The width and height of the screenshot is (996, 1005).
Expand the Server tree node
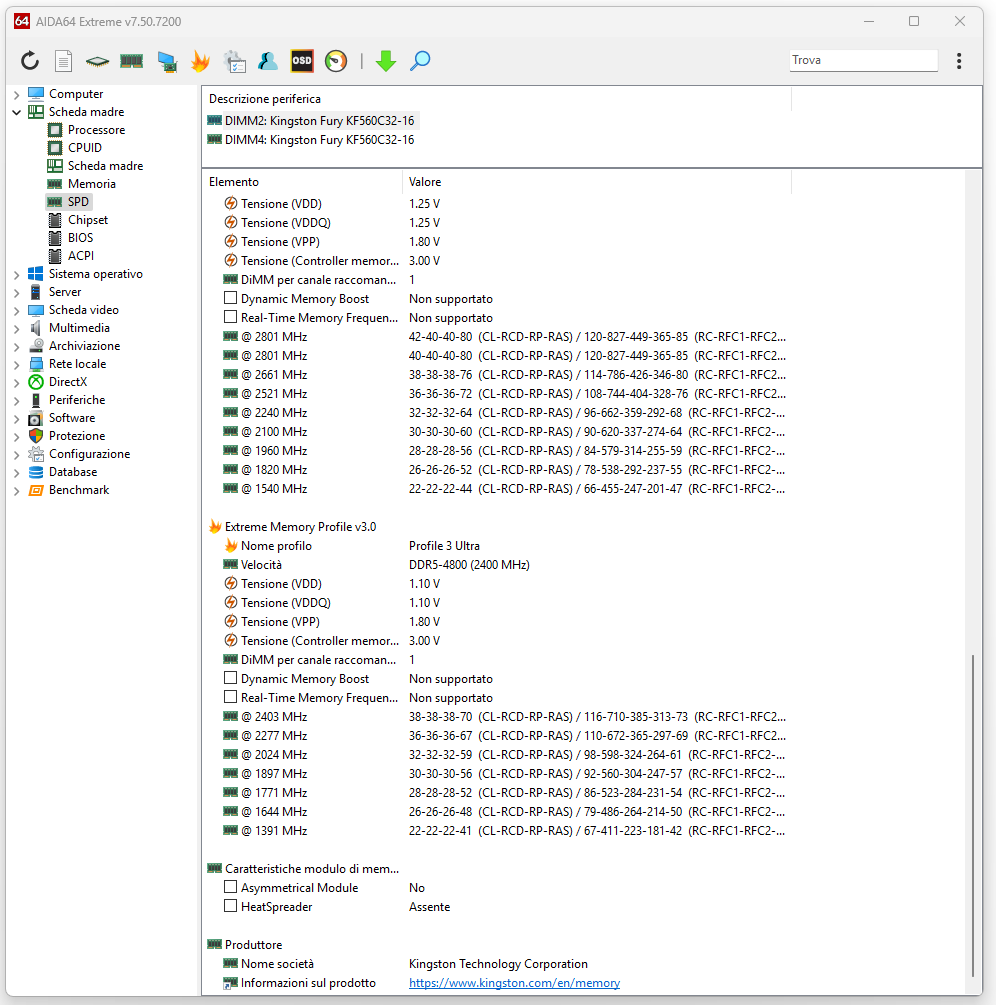(x=17, y=292)
